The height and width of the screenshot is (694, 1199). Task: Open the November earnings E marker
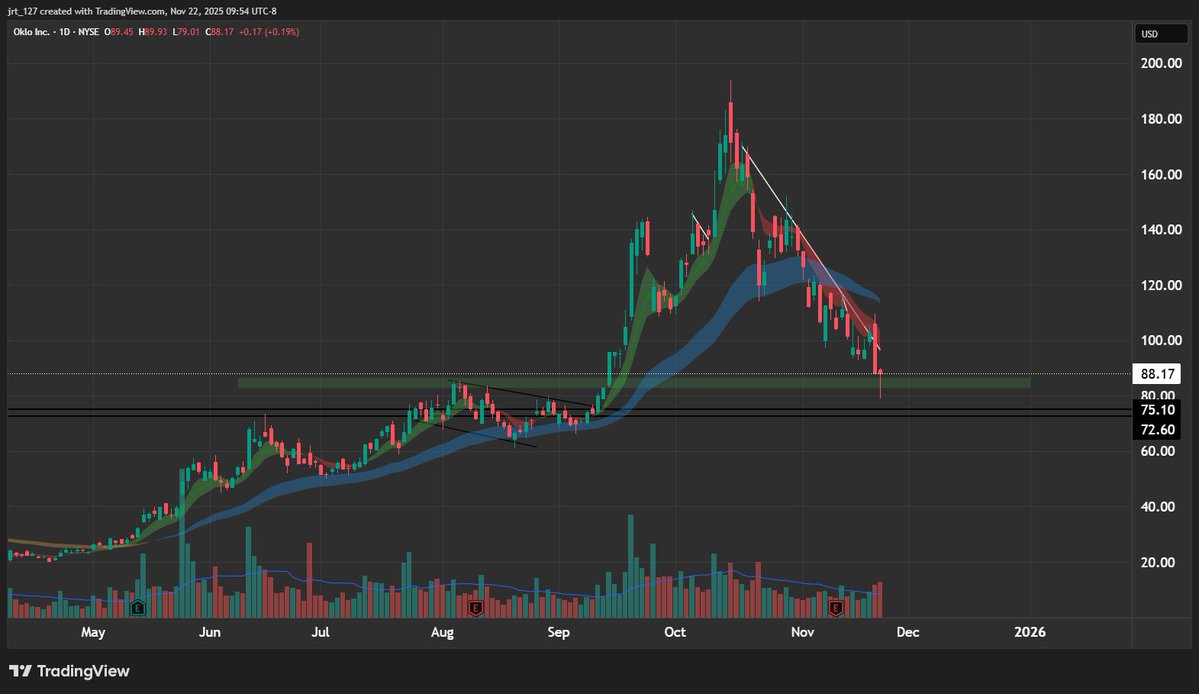(x=835, y=607)
